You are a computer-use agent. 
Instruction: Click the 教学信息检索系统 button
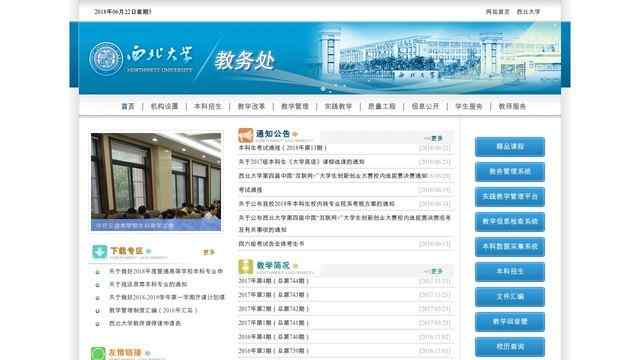[510, 222]
